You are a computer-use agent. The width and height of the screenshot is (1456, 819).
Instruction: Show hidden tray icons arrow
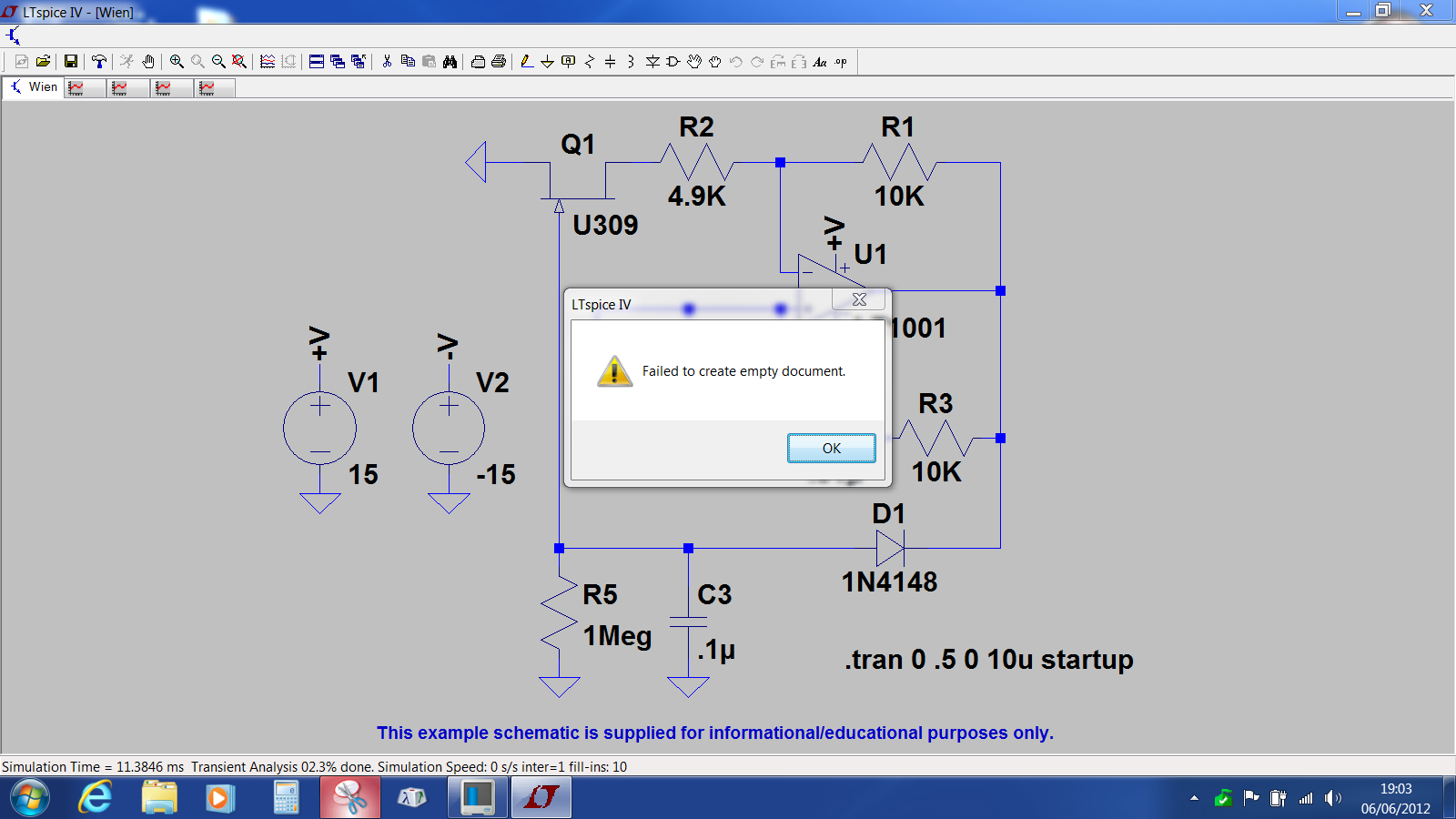coord(1194,798)
